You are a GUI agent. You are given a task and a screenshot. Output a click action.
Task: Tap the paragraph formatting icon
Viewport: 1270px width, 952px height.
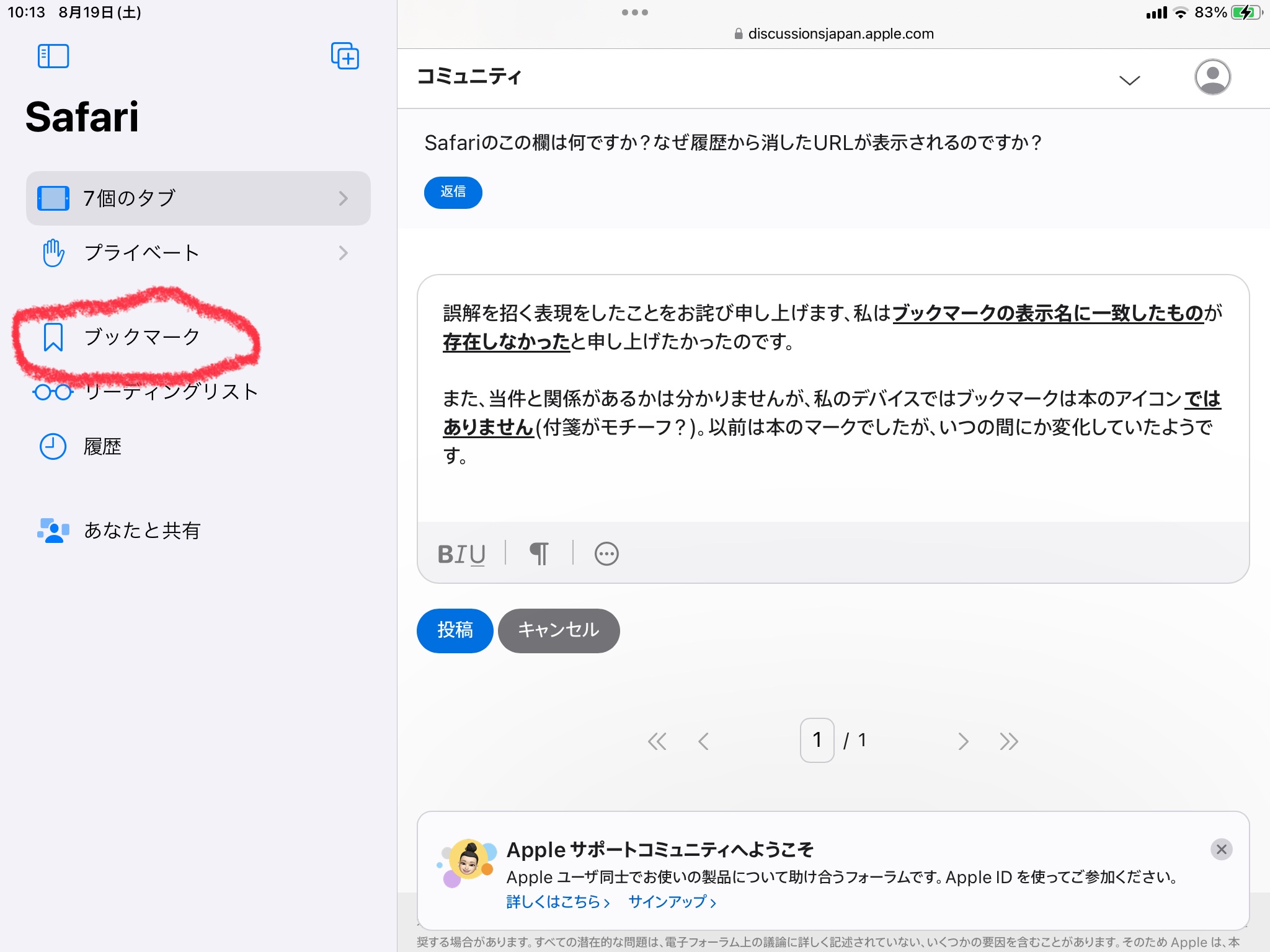click(539, 553)
